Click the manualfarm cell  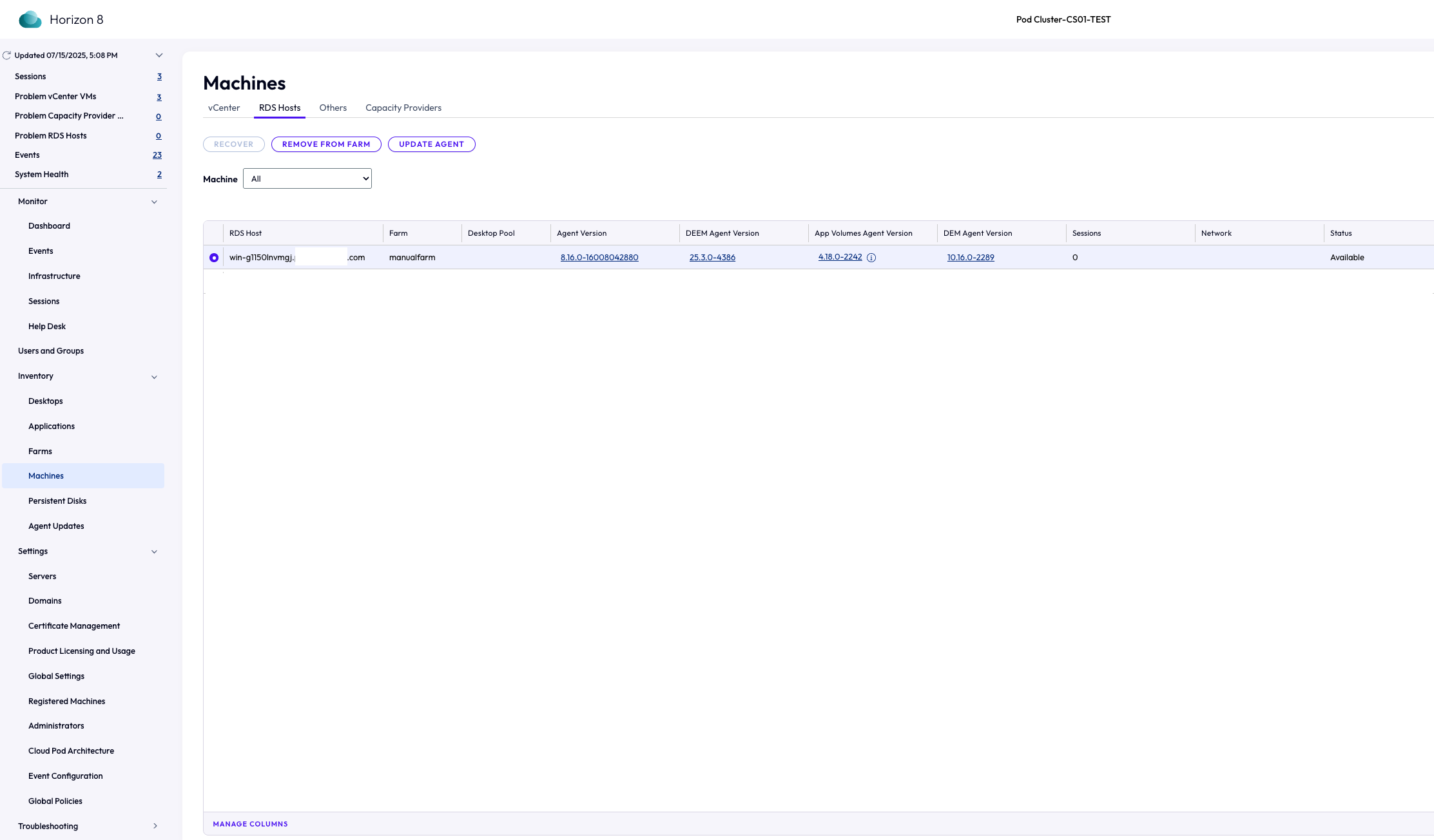click(x=412, y=257)
